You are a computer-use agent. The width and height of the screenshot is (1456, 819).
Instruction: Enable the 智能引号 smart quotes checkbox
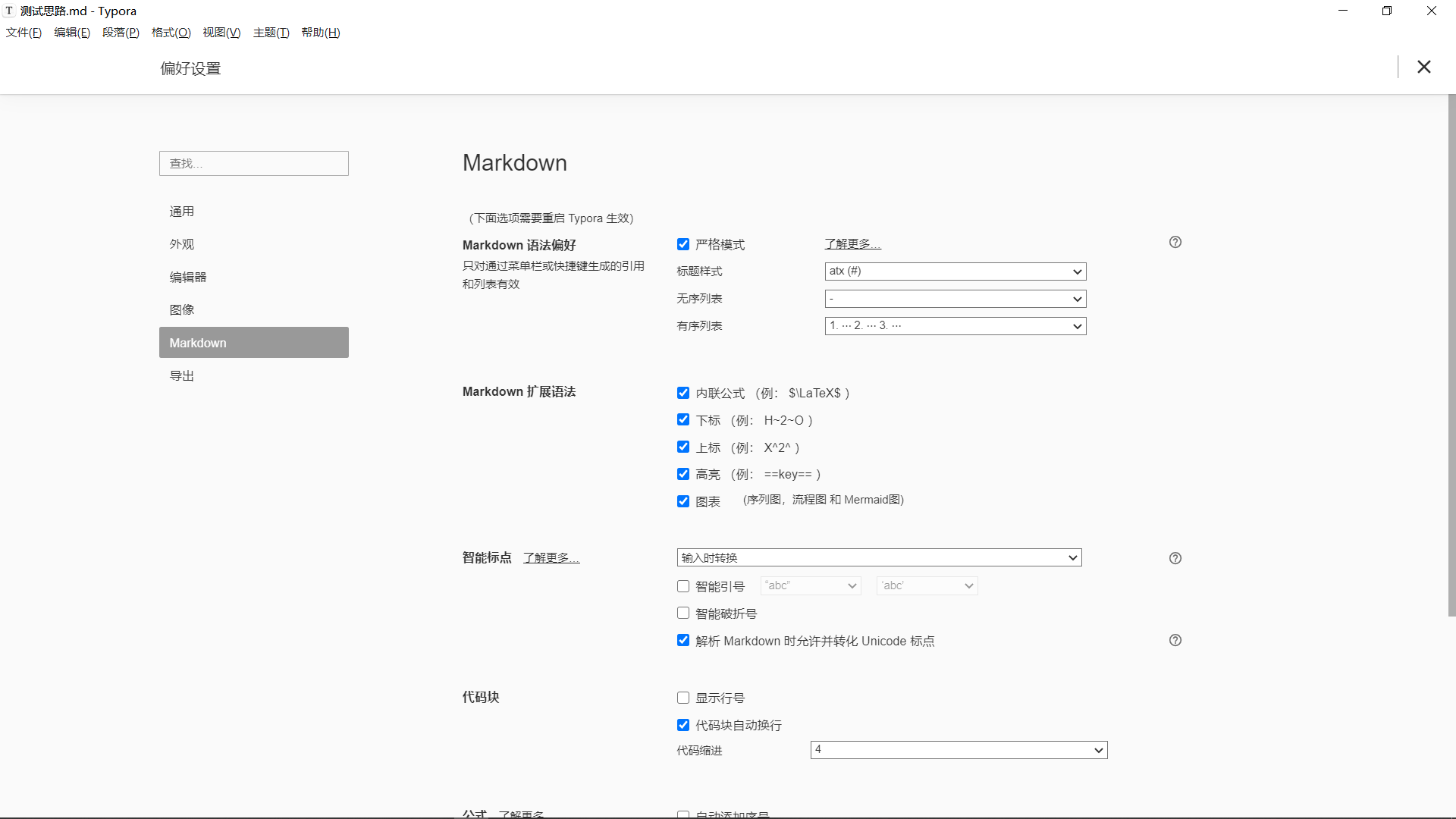683,586
